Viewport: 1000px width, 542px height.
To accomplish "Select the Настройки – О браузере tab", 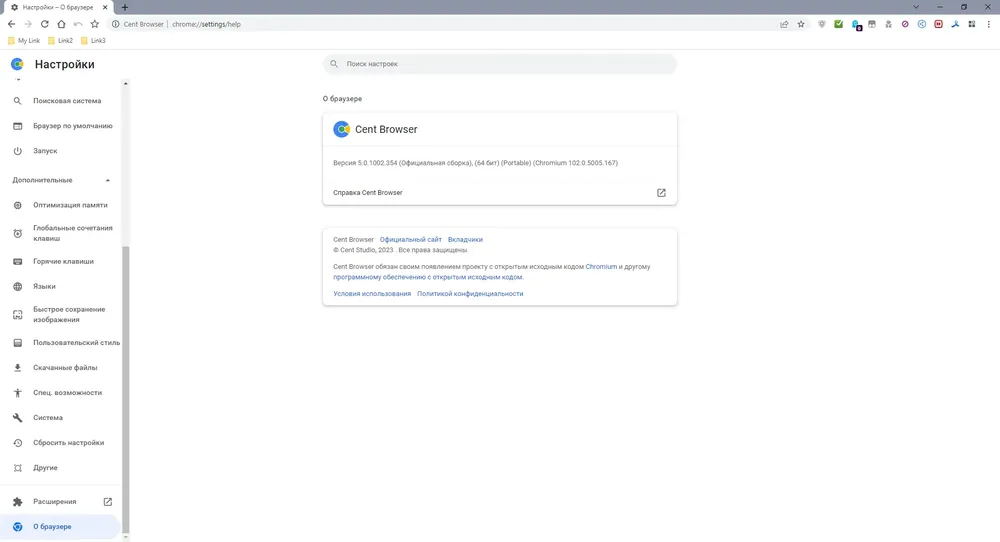I will [57, 7].
